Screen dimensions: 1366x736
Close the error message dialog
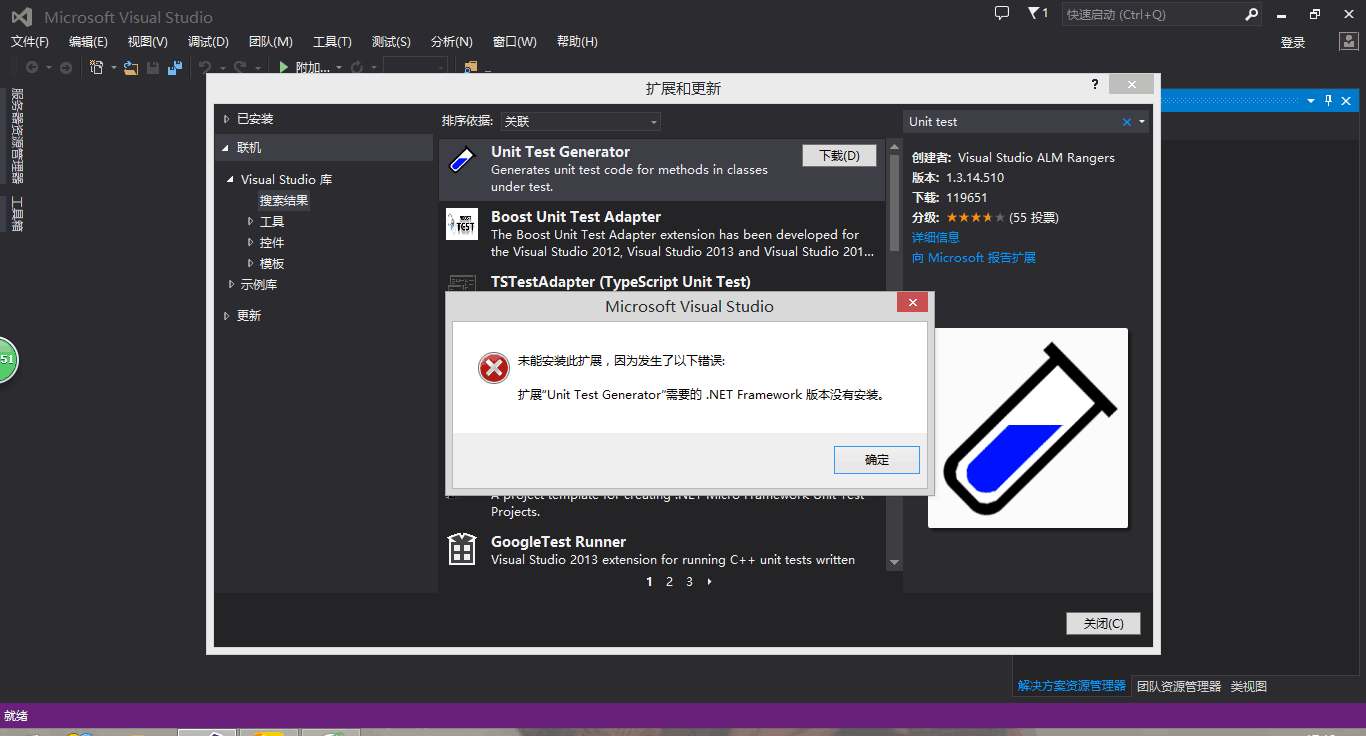click(912, 304)
